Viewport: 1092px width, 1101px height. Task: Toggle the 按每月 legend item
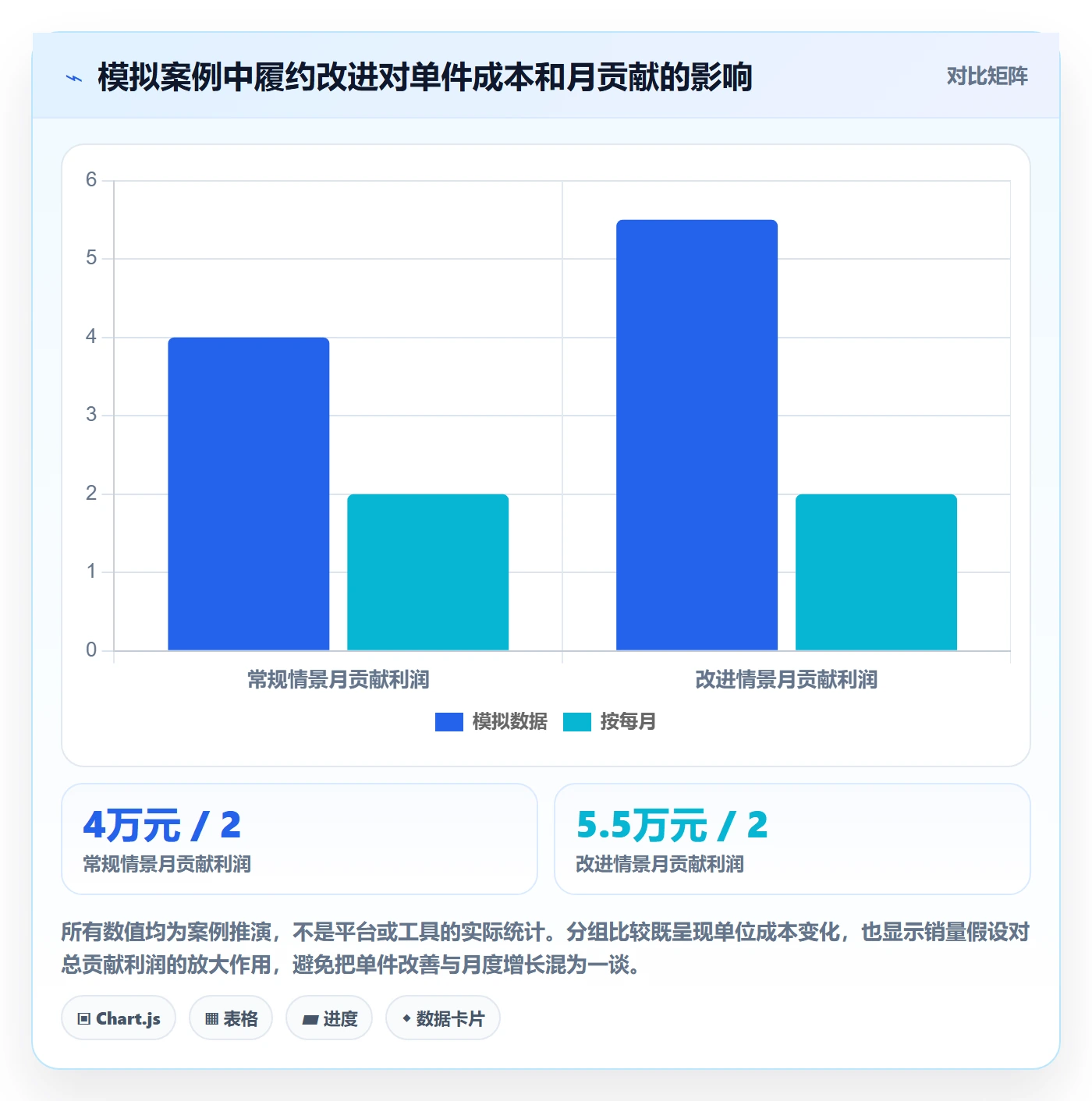609,721
